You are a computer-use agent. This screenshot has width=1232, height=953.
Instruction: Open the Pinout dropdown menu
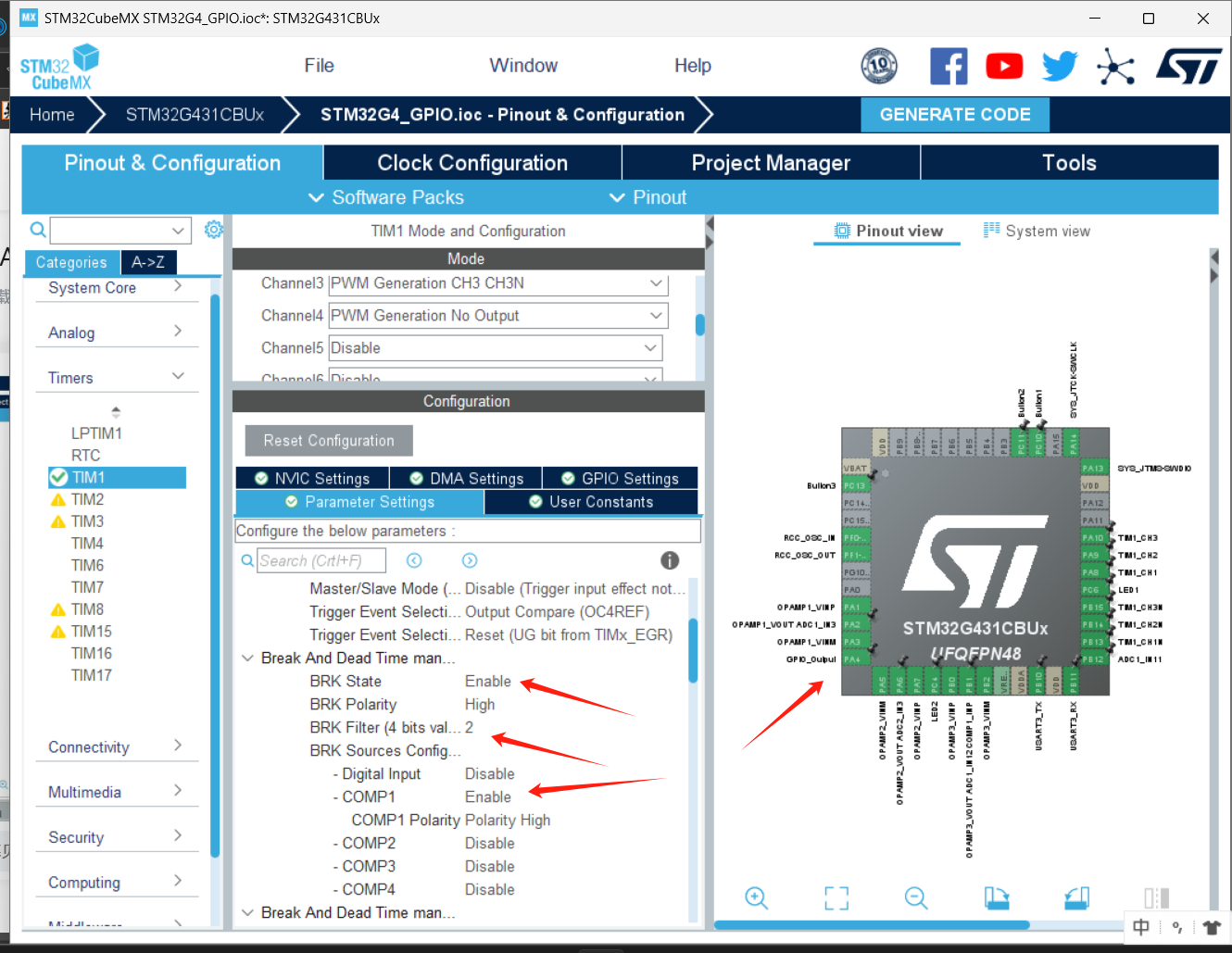coord(648,197)
